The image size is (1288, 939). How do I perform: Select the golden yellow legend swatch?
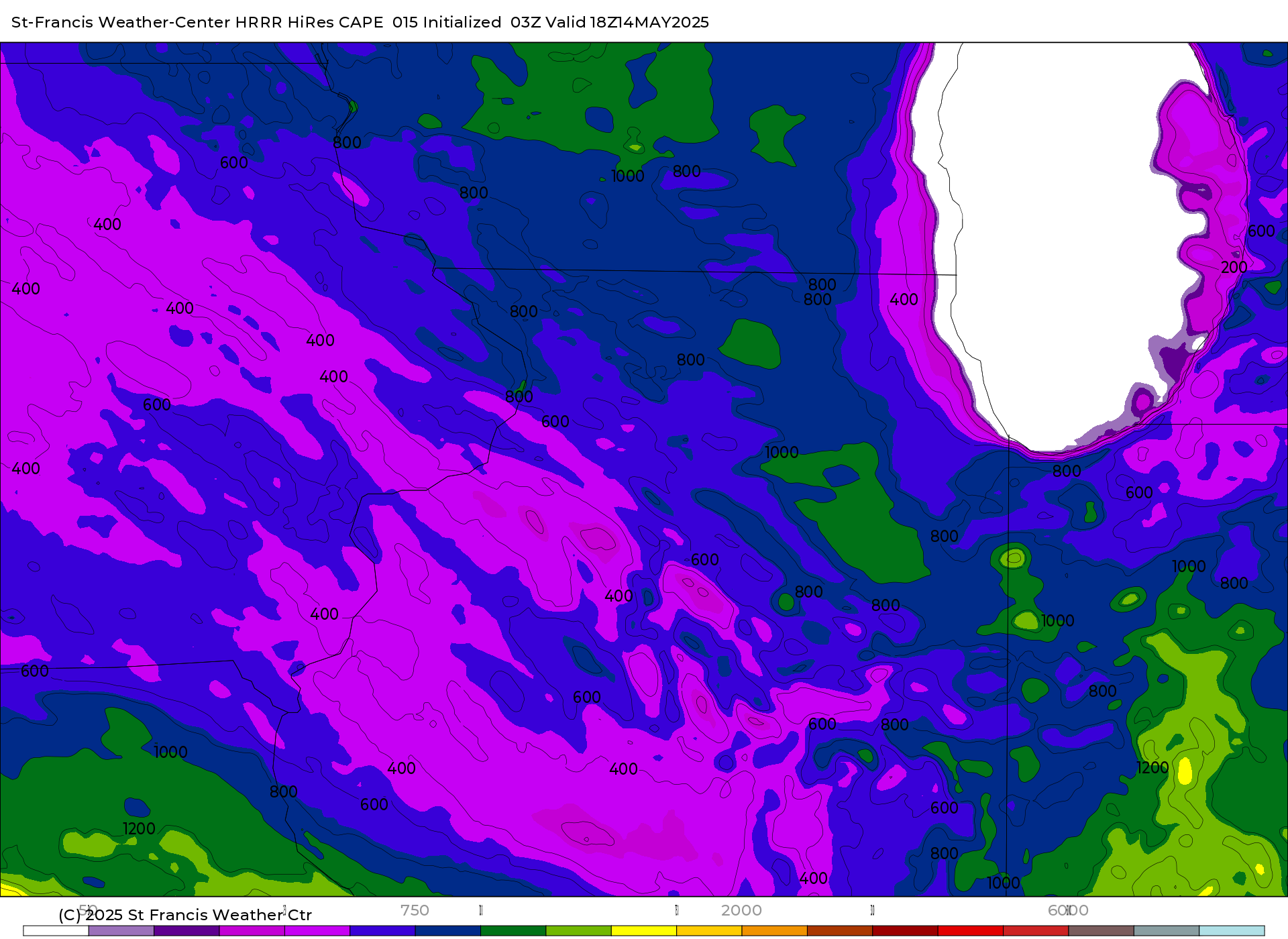point(709,931)
